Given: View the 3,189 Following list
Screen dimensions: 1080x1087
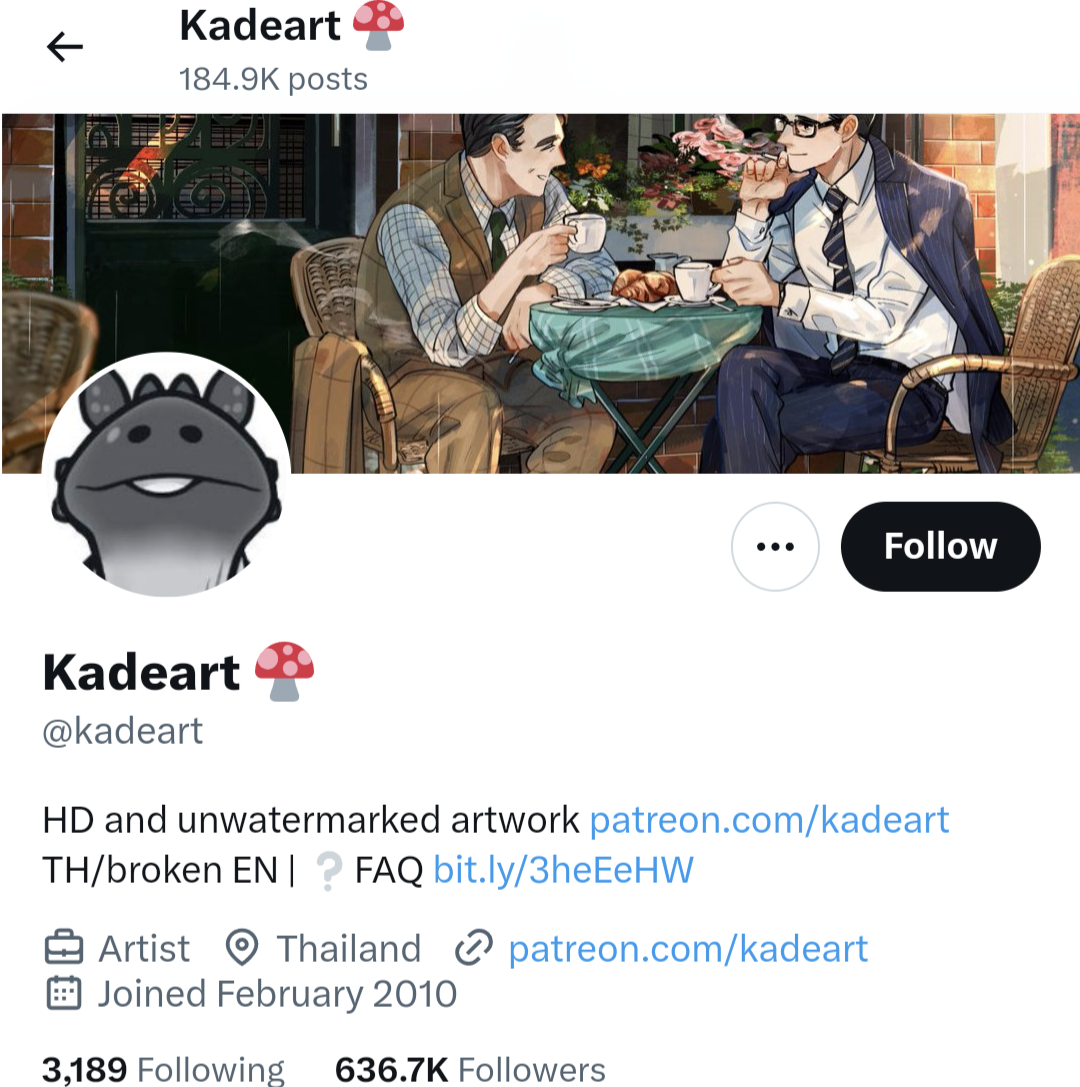Looking at the screenshot, I should (164, 1069).
